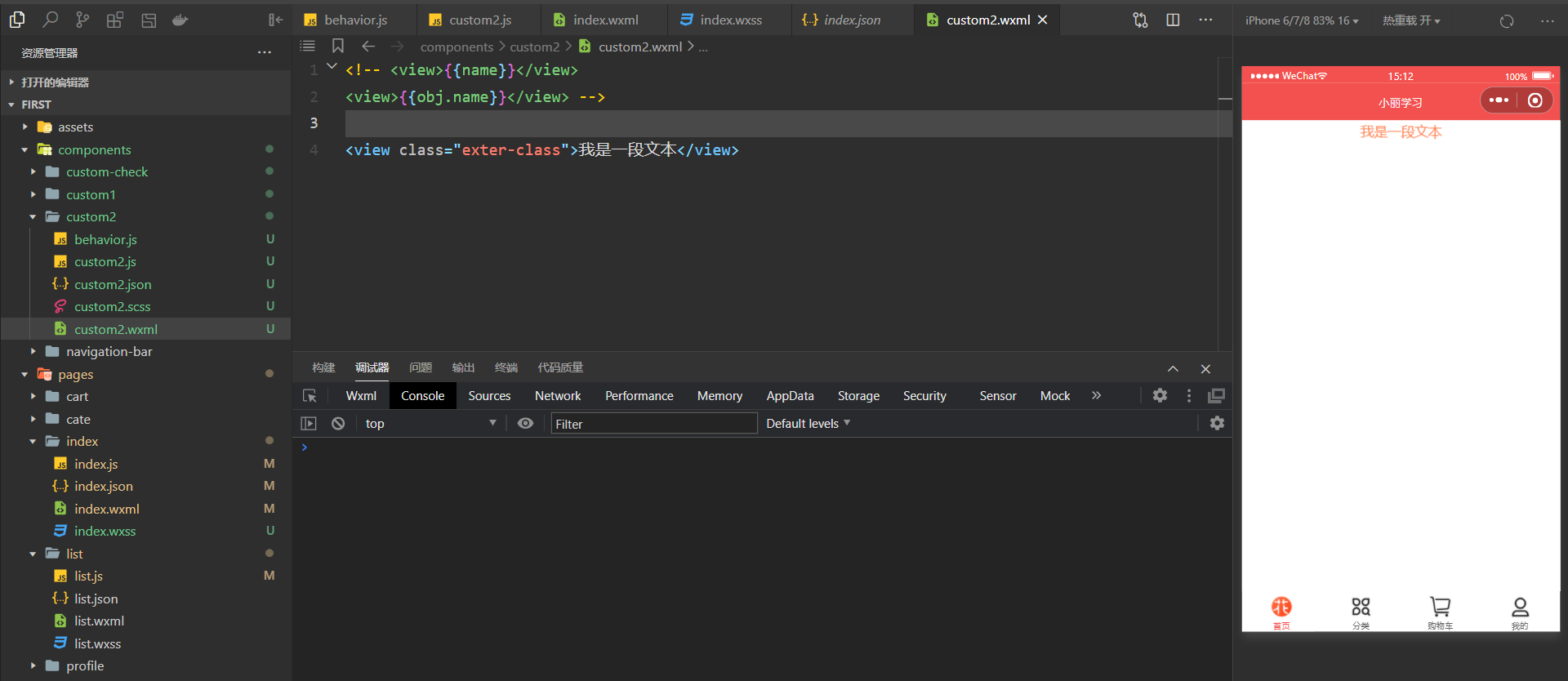The height and width of the screenshot is (681, 1568).
Task: Tap the simulator shopping cart tab icon
Action: click(x=1440, y=607)
